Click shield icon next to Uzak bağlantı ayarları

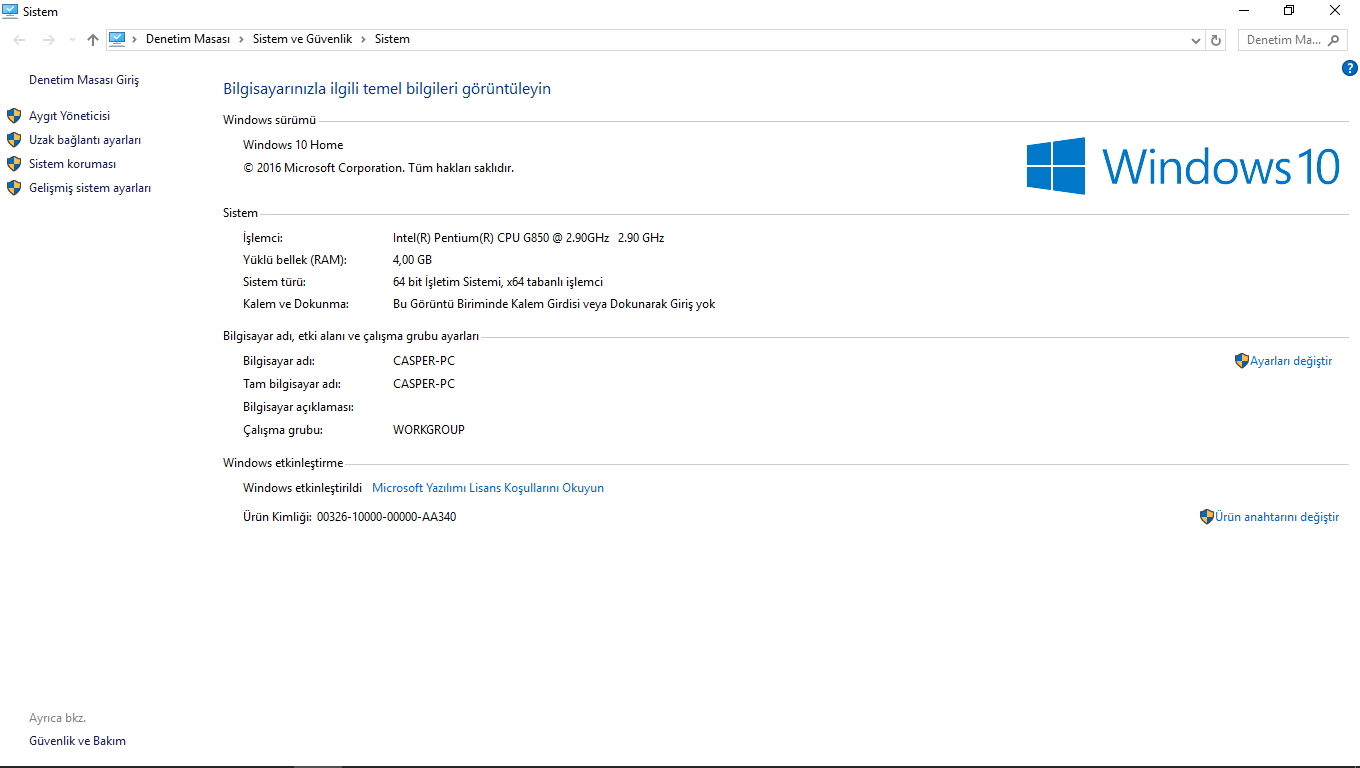tap(14, 140)
